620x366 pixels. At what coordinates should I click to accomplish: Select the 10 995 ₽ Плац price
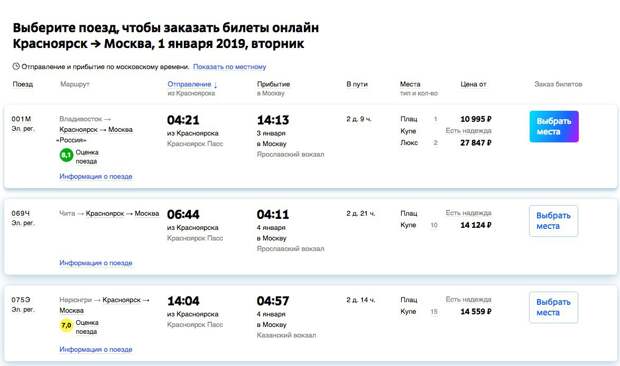(x=476, y=119)
